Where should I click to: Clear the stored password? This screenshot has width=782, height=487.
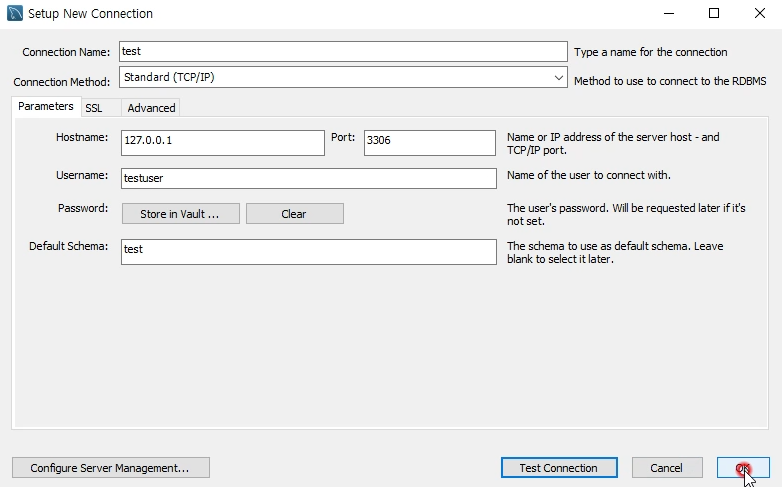click(x=295, y=214)
